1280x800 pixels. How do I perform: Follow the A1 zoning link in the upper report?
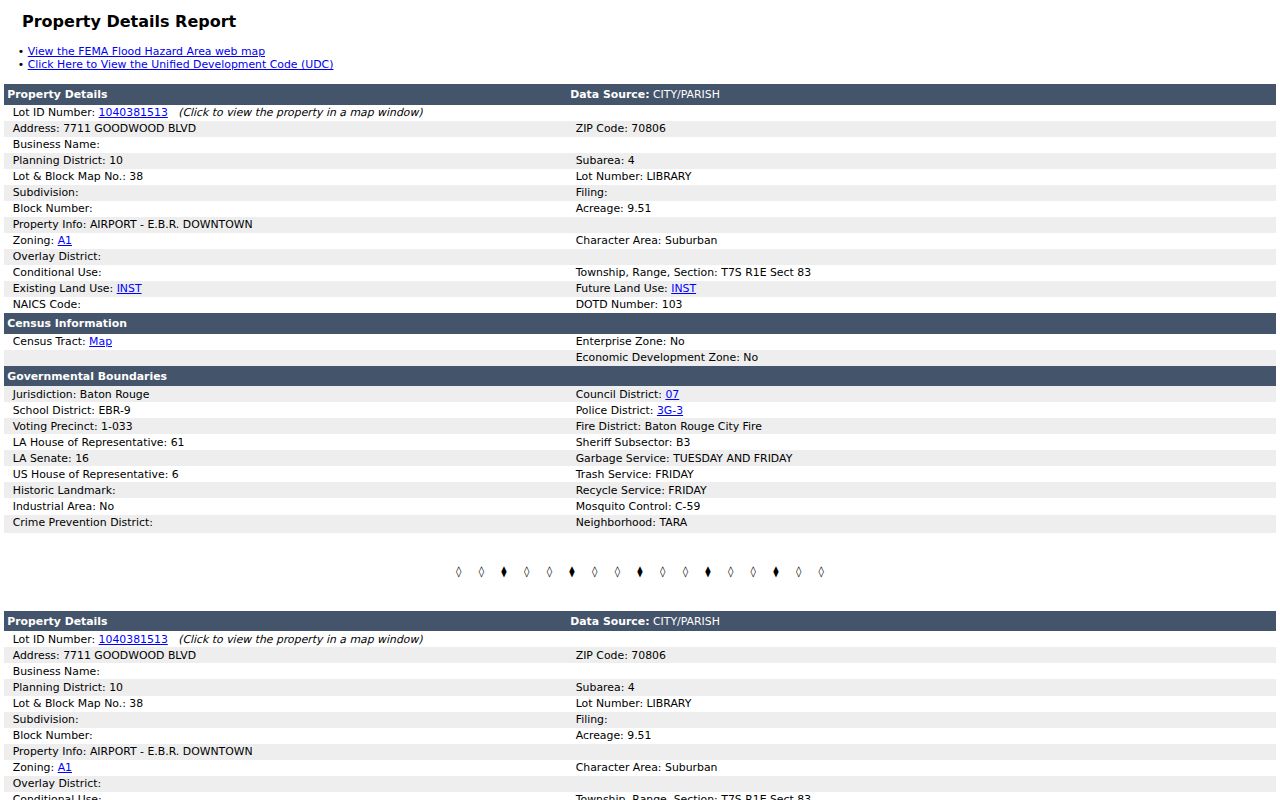click(64, 240)
